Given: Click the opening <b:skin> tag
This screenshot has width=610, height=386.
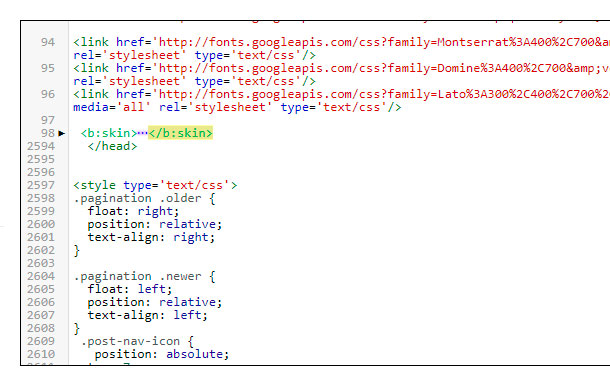Looking at the screenshot, I should pos(109,133).
